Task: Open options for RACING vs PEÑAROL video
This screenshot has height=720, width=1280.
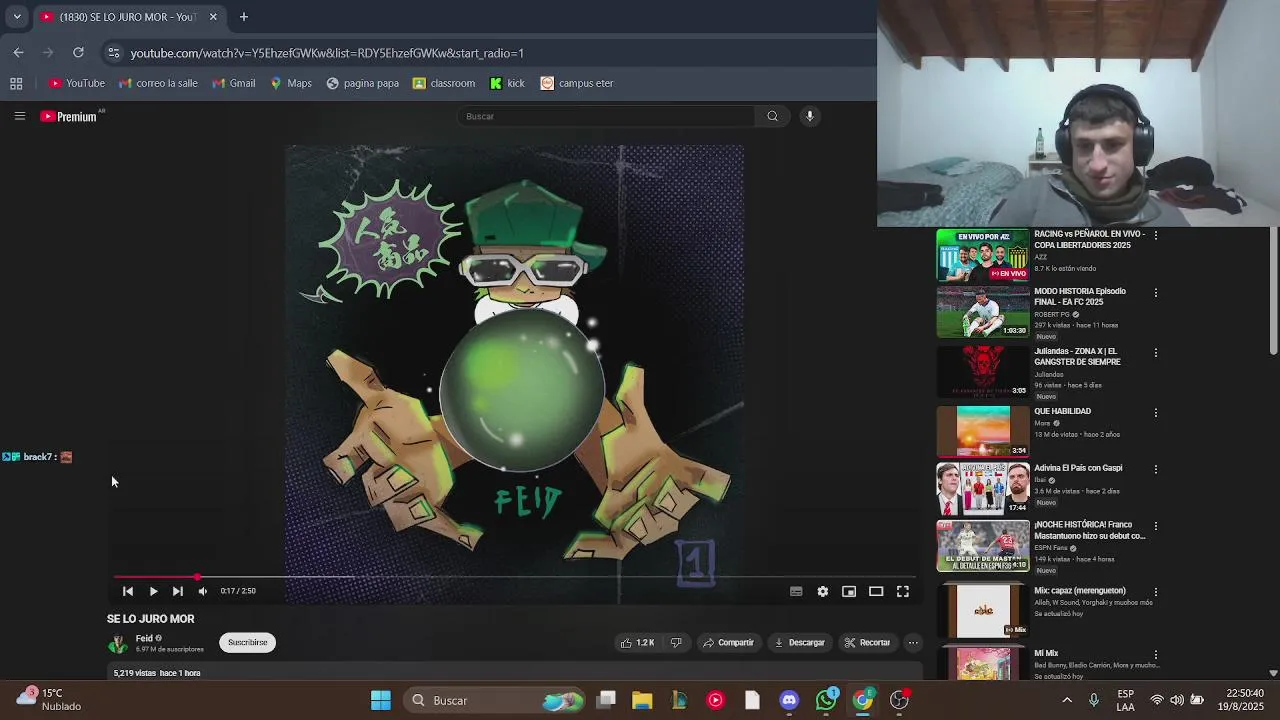Action: coord(1156,236)
